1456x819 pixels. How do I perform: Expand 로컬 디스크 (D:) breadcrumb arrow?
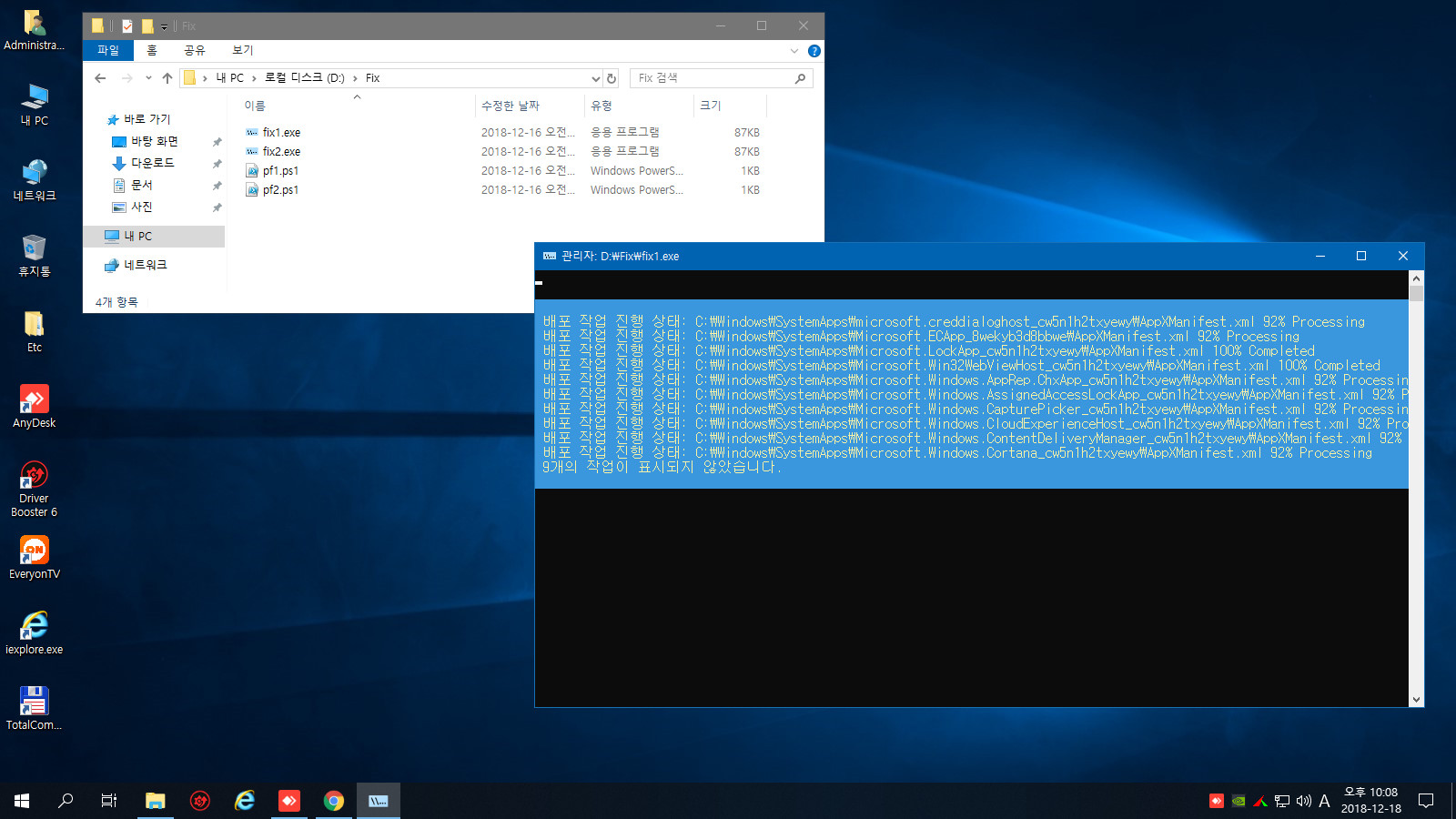coord(355,78)
